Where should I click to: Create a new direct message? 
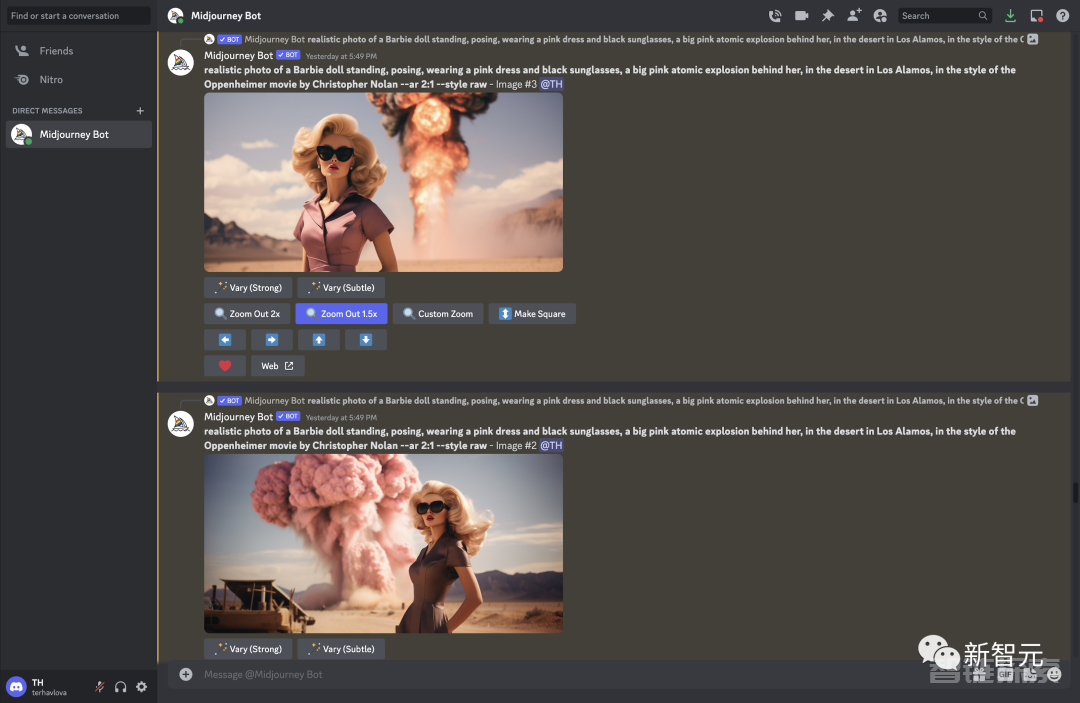(x=140, y=111)
